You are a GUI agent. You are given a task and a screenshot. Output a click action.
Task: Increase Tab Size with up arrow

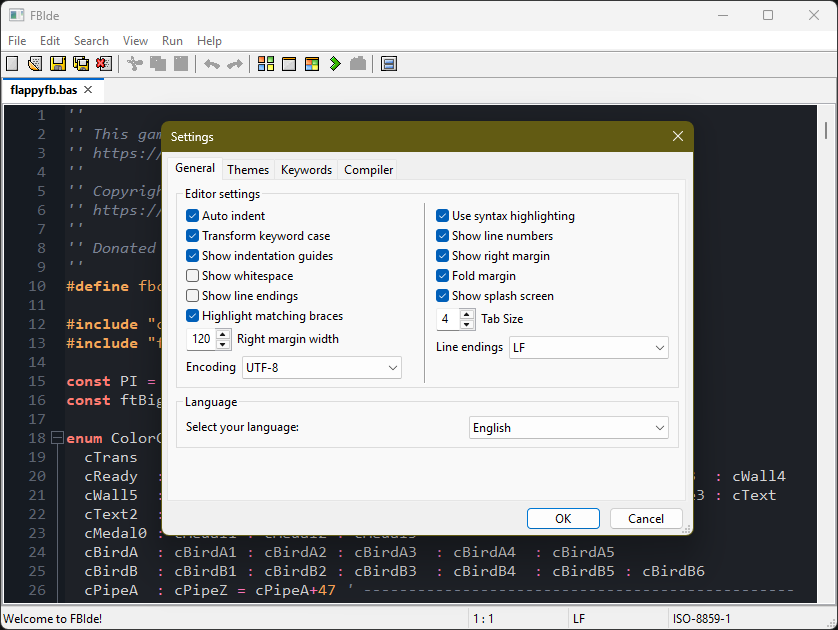tap(467, 314)
